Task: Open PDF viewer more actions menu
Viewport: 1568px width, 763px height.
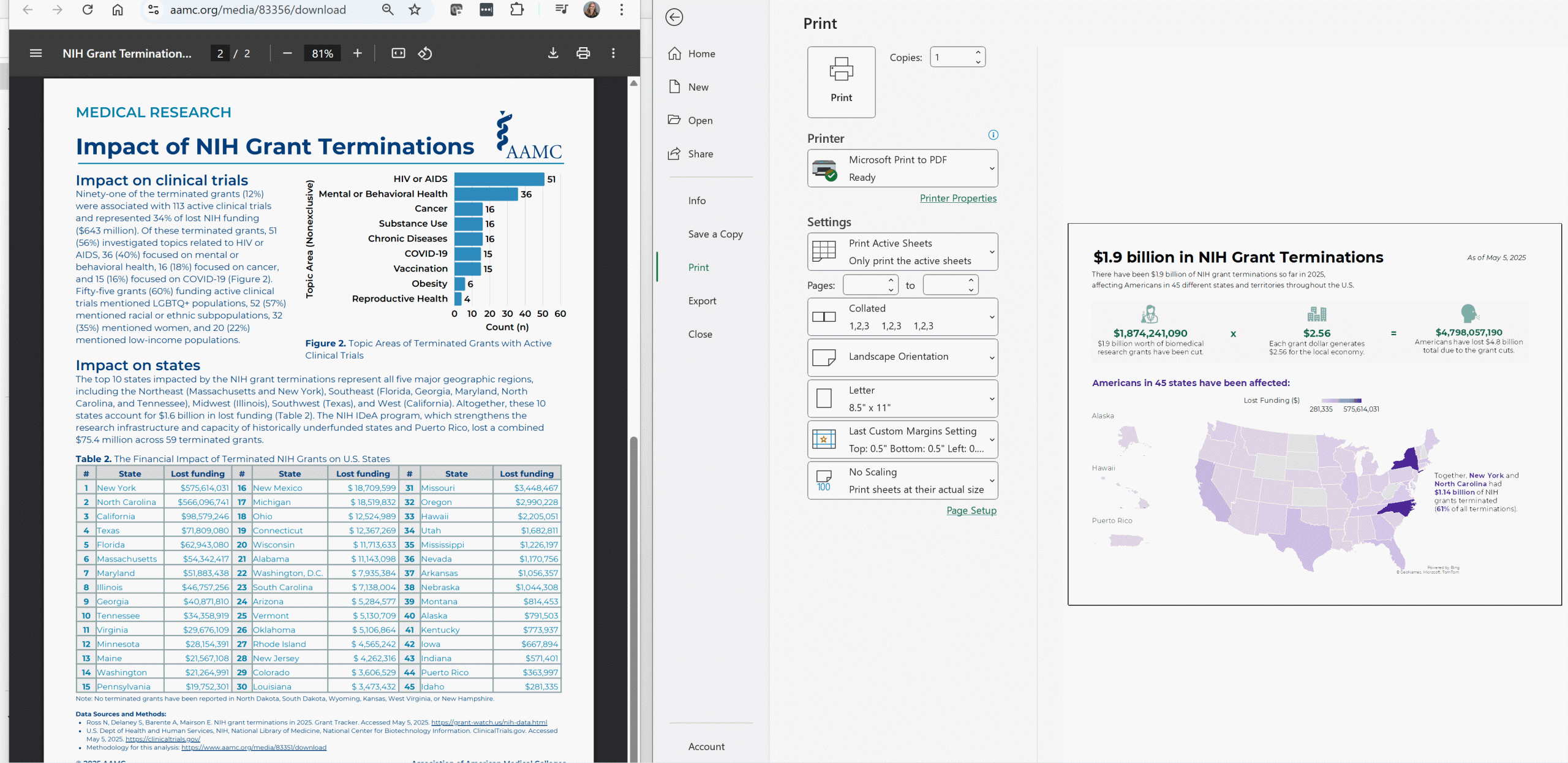Action: point(613,53)
